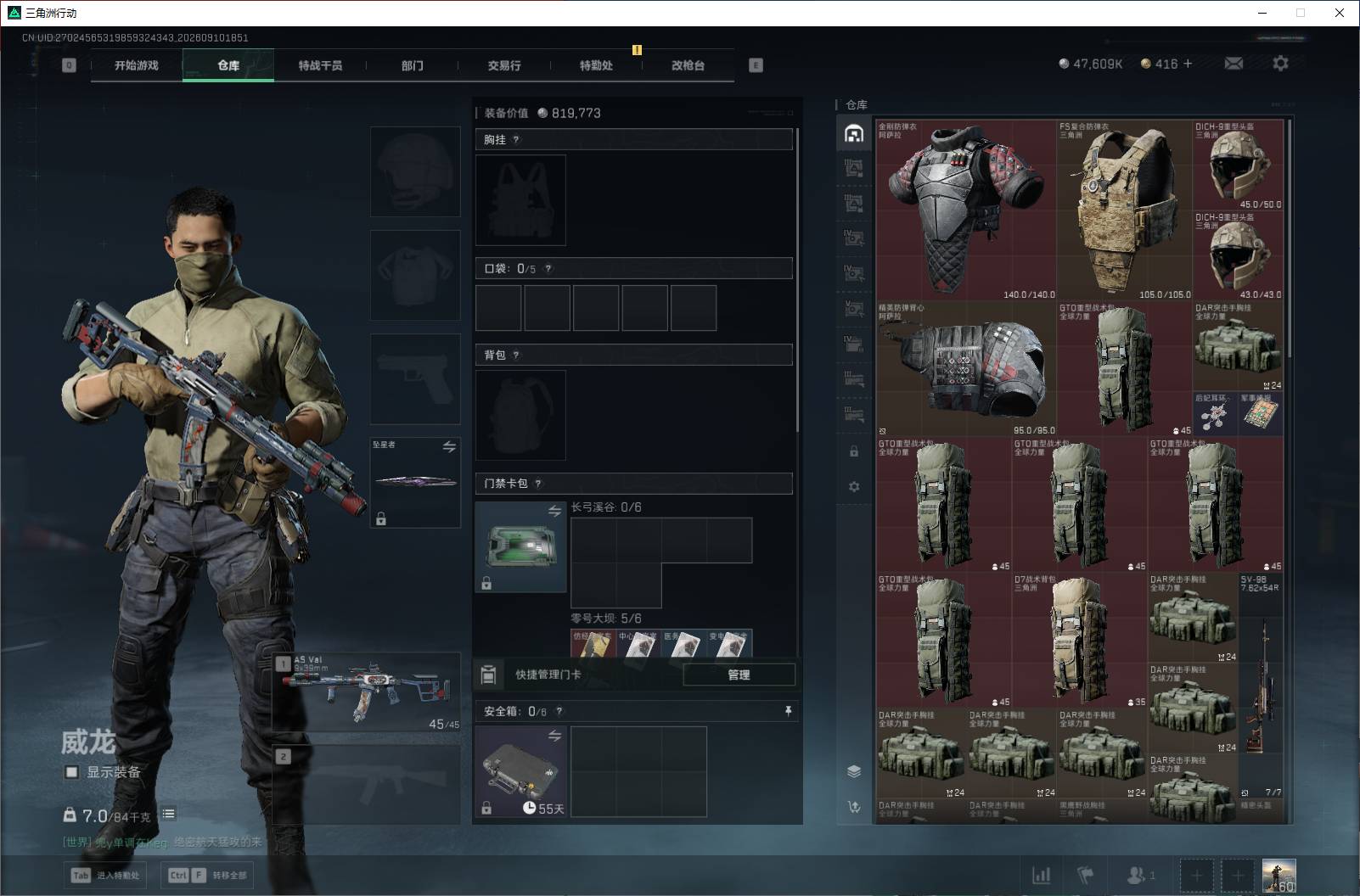The image size is (1360, 896).
Task: Open the mail envelope icon
Action: click(1234, 64)
